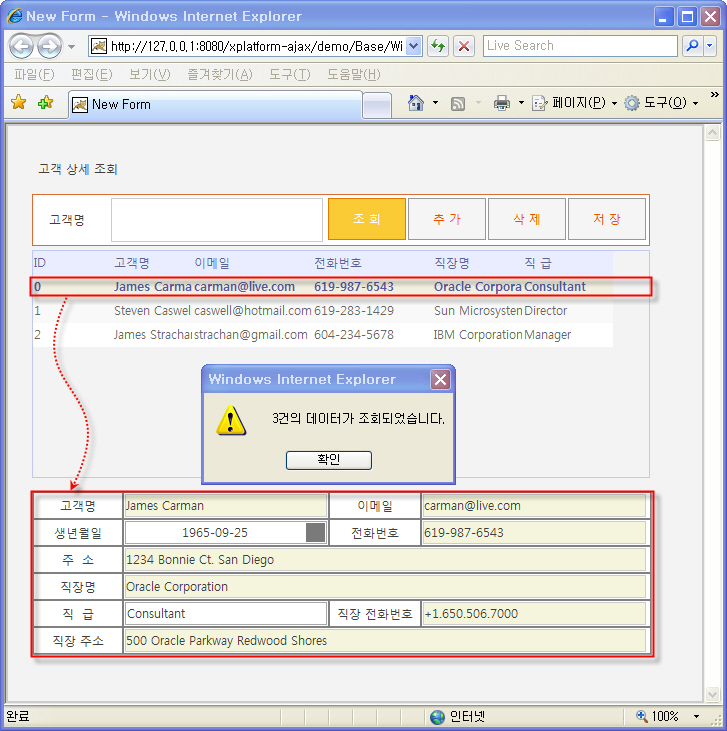Click the 저장 save button
The width and height of the screenshot is (727, 731).
pos(606,219)
